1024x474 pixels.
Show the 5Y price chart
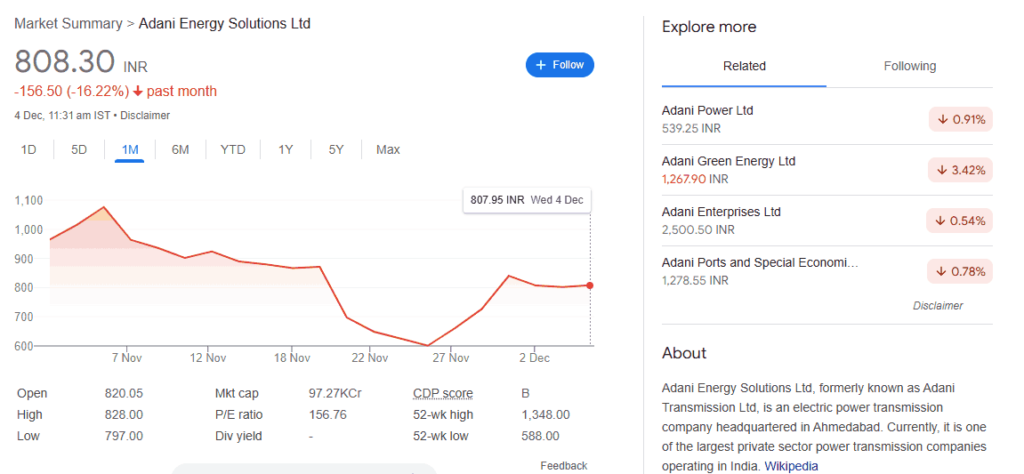tap(336, 150)
